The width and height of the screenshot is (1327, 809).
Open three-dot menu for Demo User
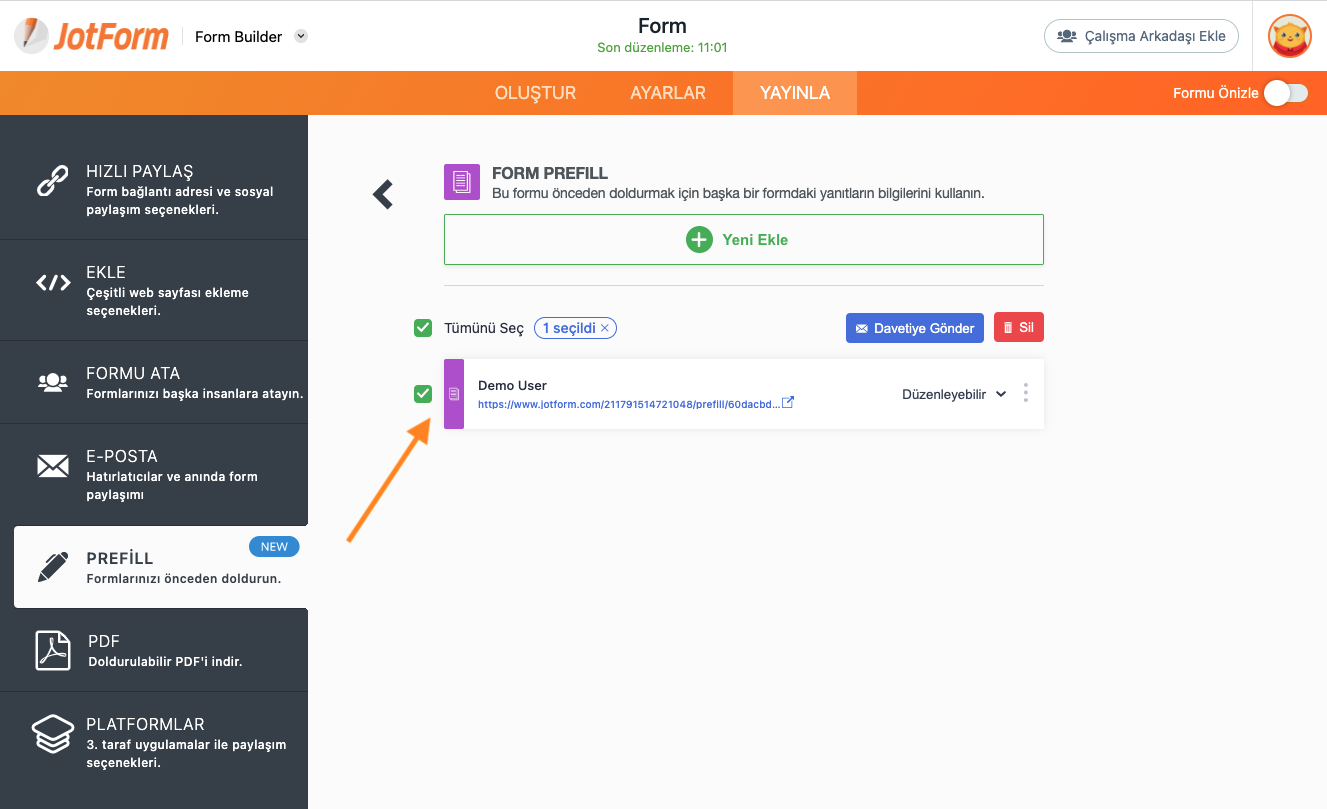pyautogui.click(x=1025, y=393)
